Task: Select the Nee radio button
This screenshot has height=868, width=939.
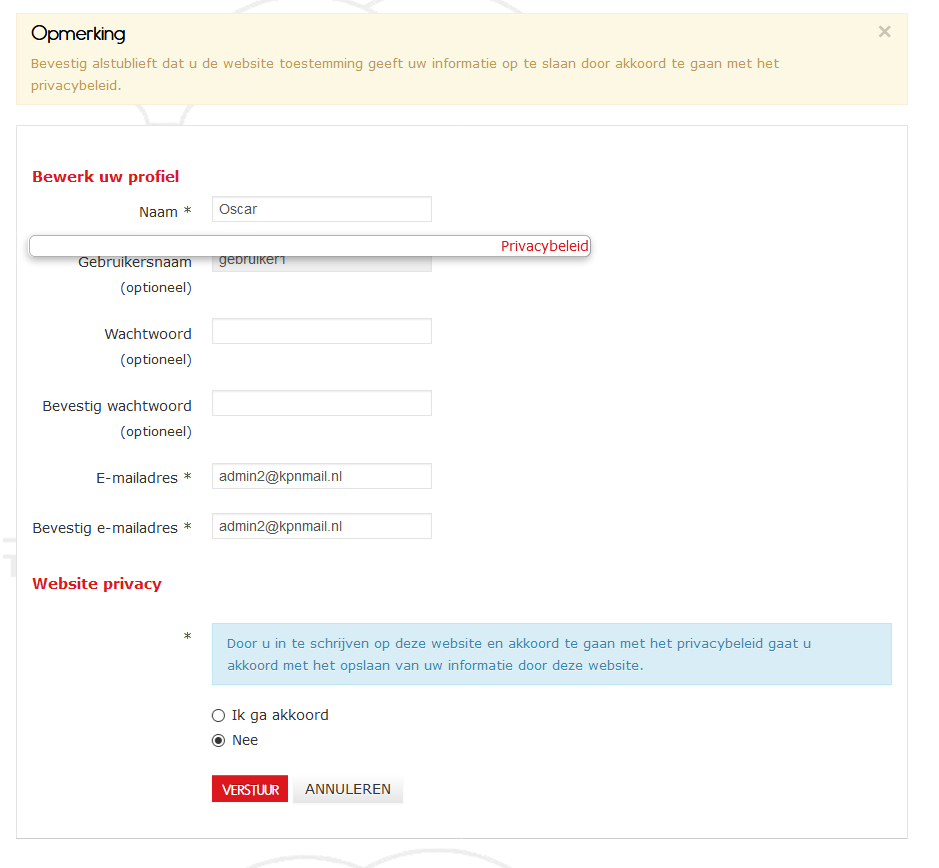Action: (x=219, y=740)
